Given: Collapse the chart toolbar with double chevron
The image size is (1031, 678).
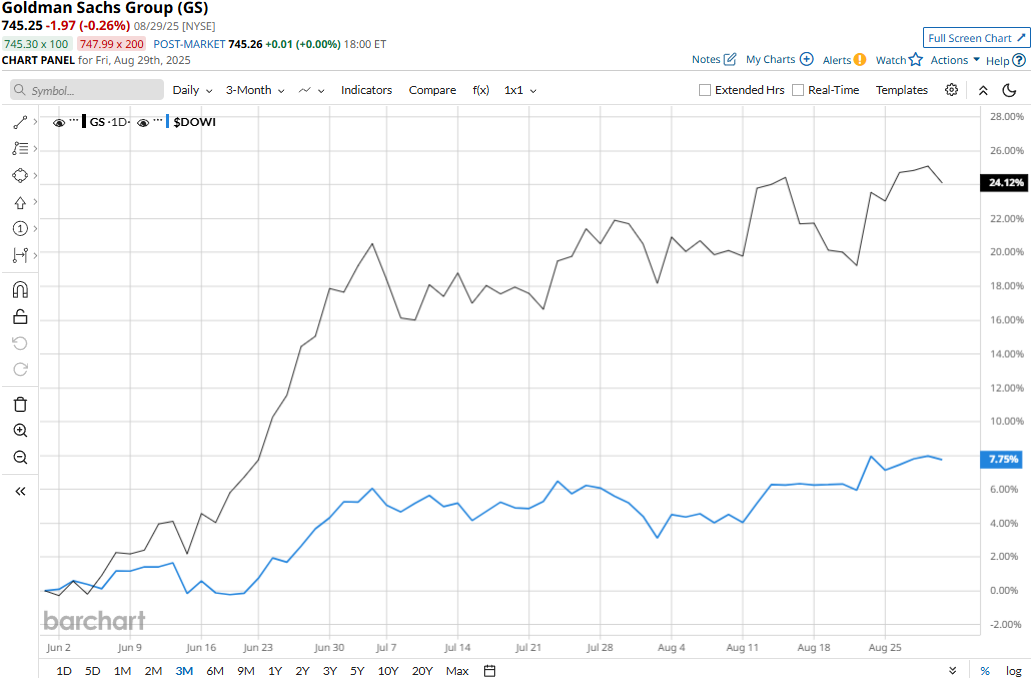Looking at the screenshot, I should [983, 90].
